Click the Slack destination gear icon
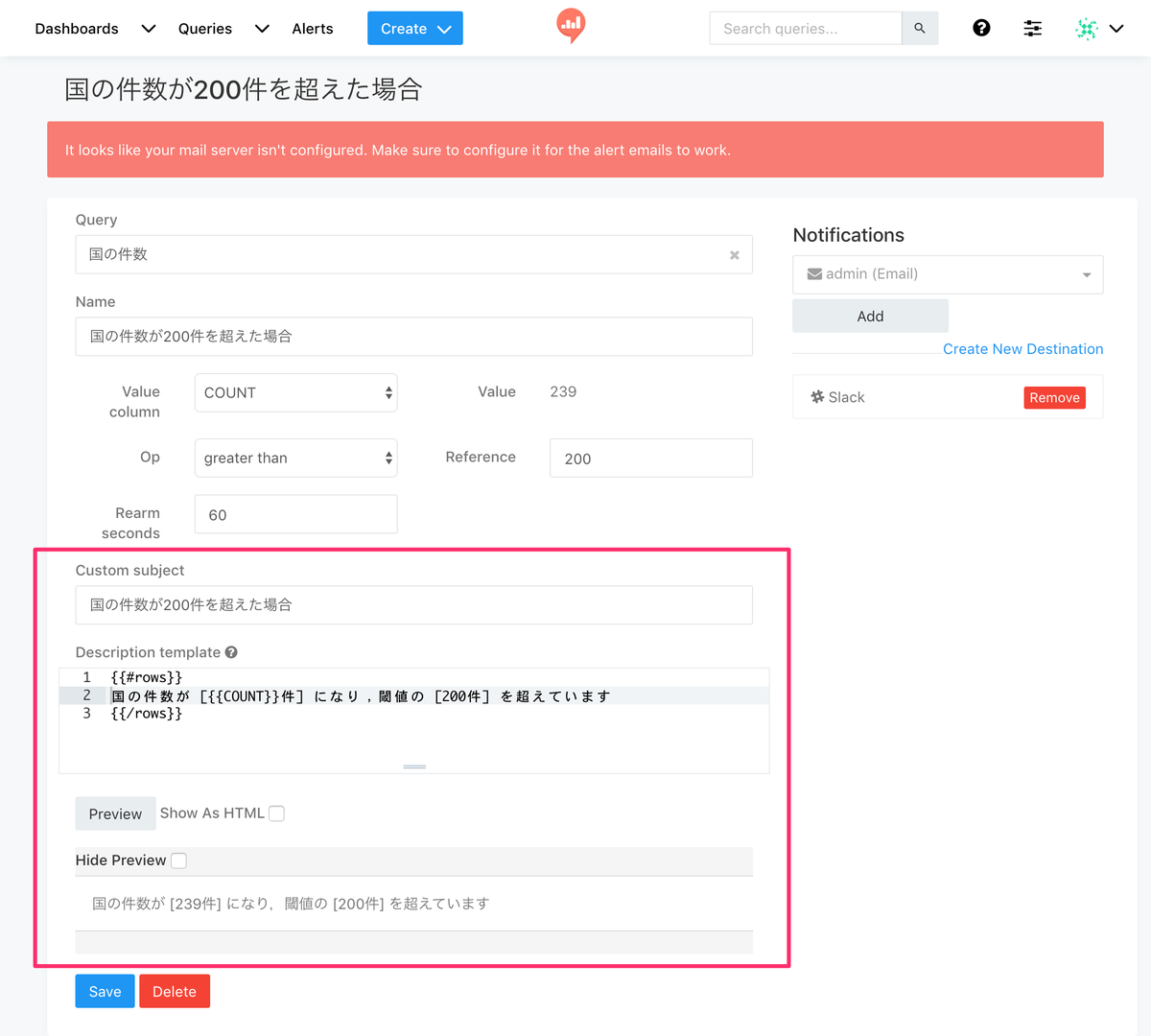The height and width of the screenshot is (1036, 1151). pos(817,397)
